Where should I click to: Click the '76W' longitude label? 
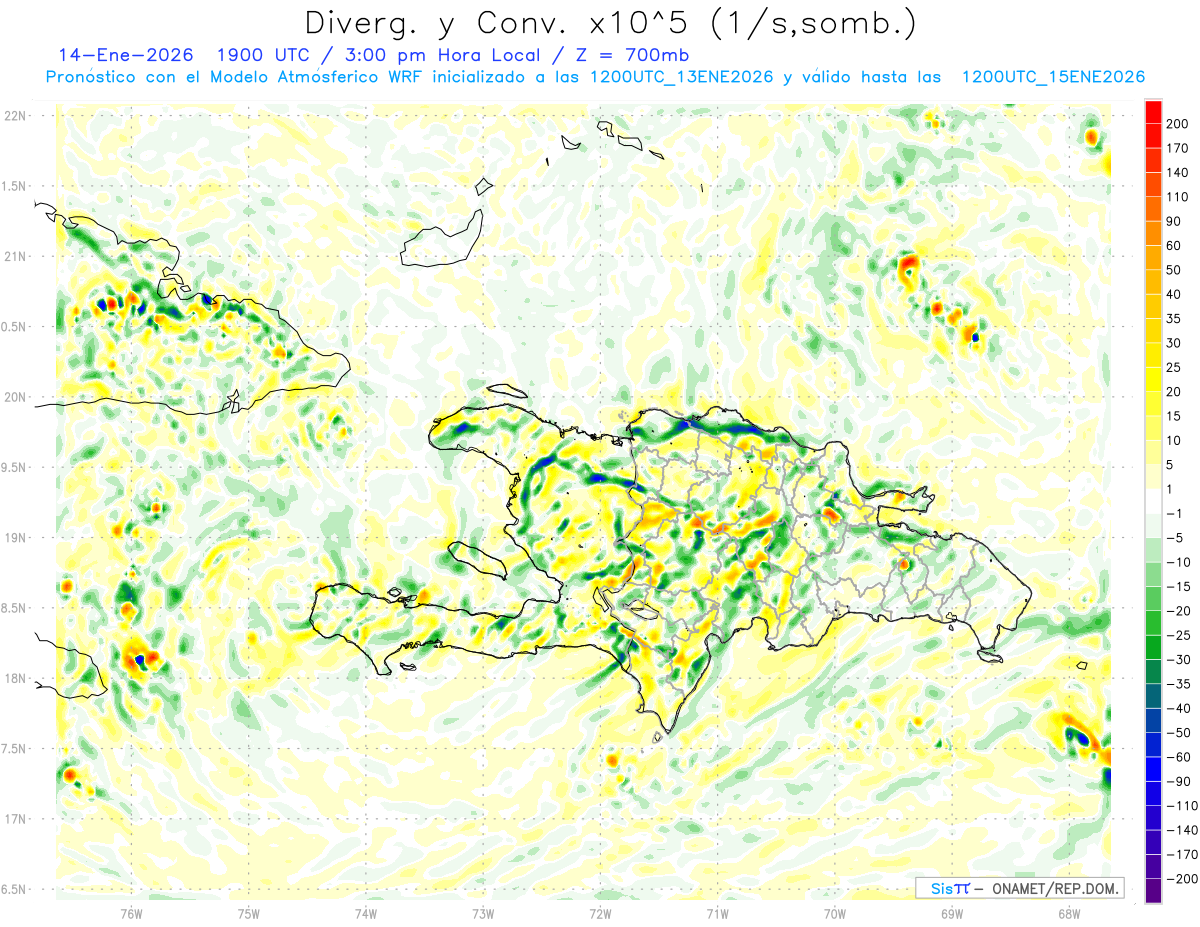click(x=131, y=913)
